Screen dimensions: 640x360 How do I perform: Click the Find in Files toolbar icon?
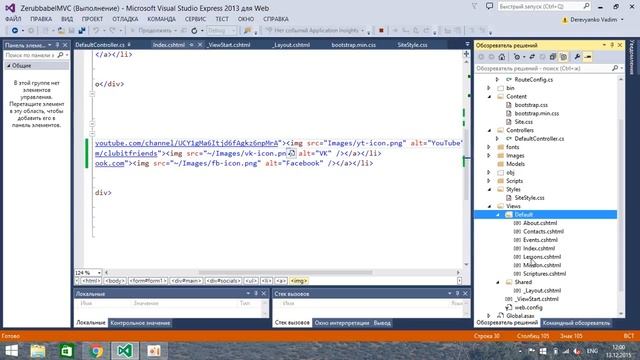pyautogui.click(x=247, y=31)
